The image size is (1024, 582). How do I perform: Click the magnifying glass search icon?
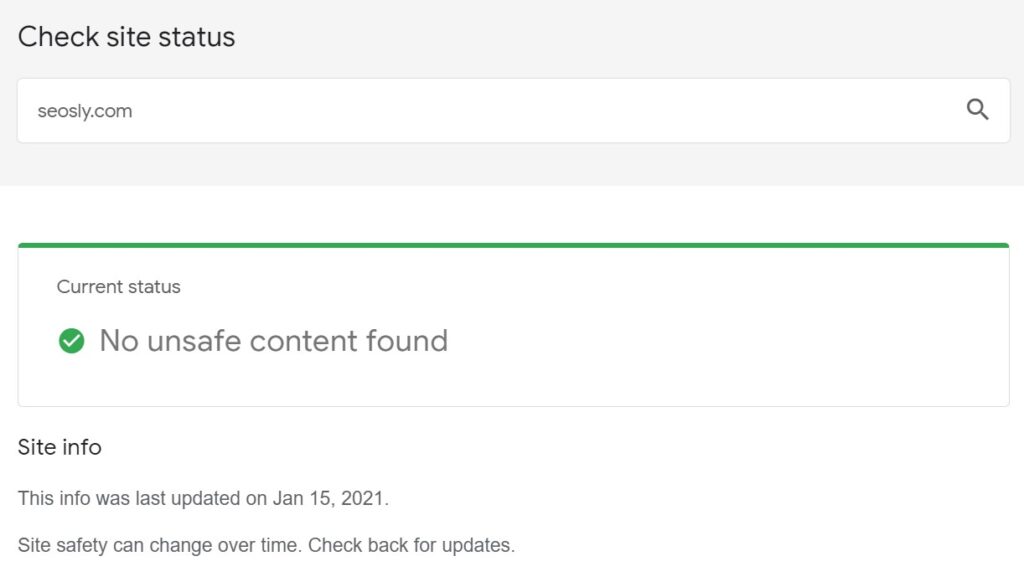tap(977, 110)
